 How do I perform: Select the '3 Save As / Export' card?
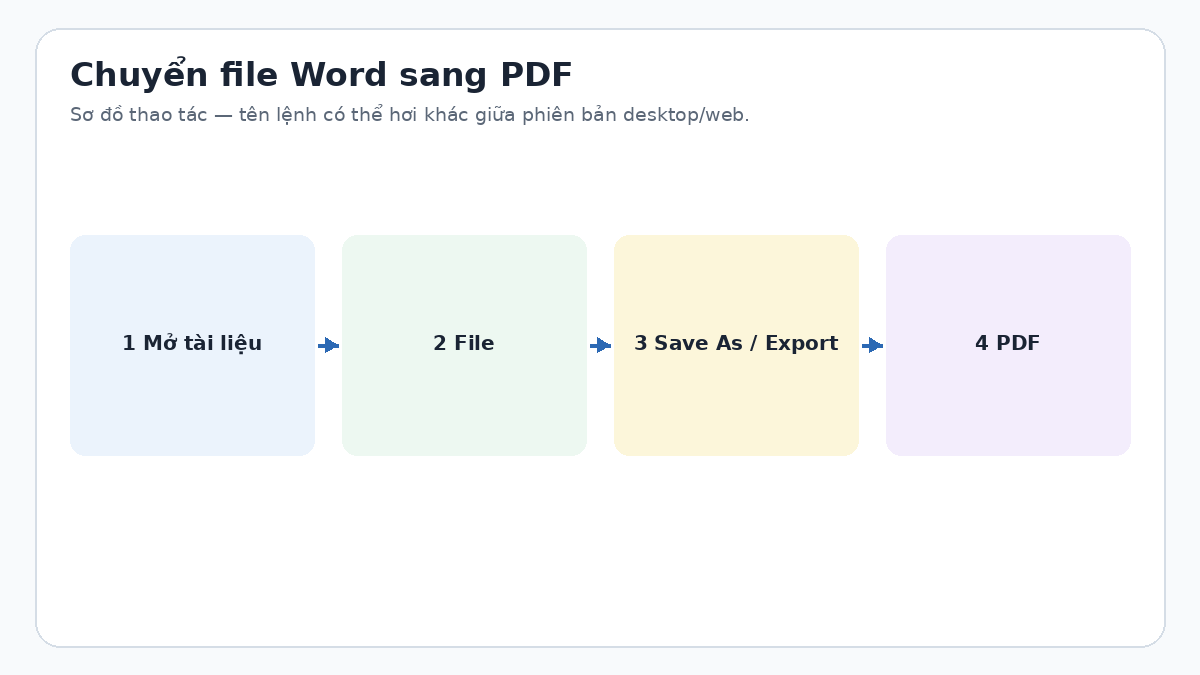[736, 345]
